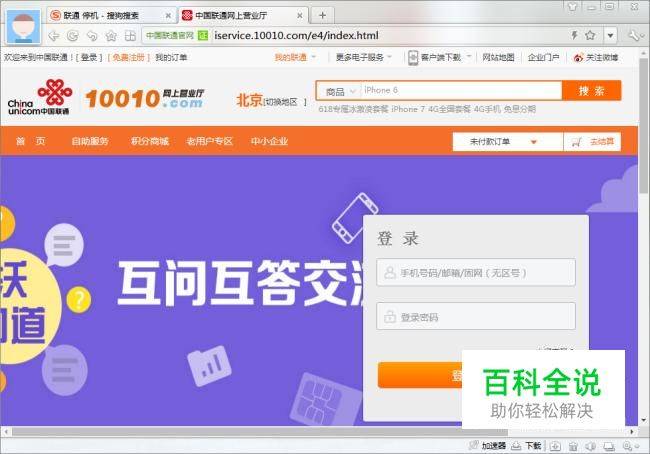Click the horizontal scrollbar thumb

click(x=260, y=432)
